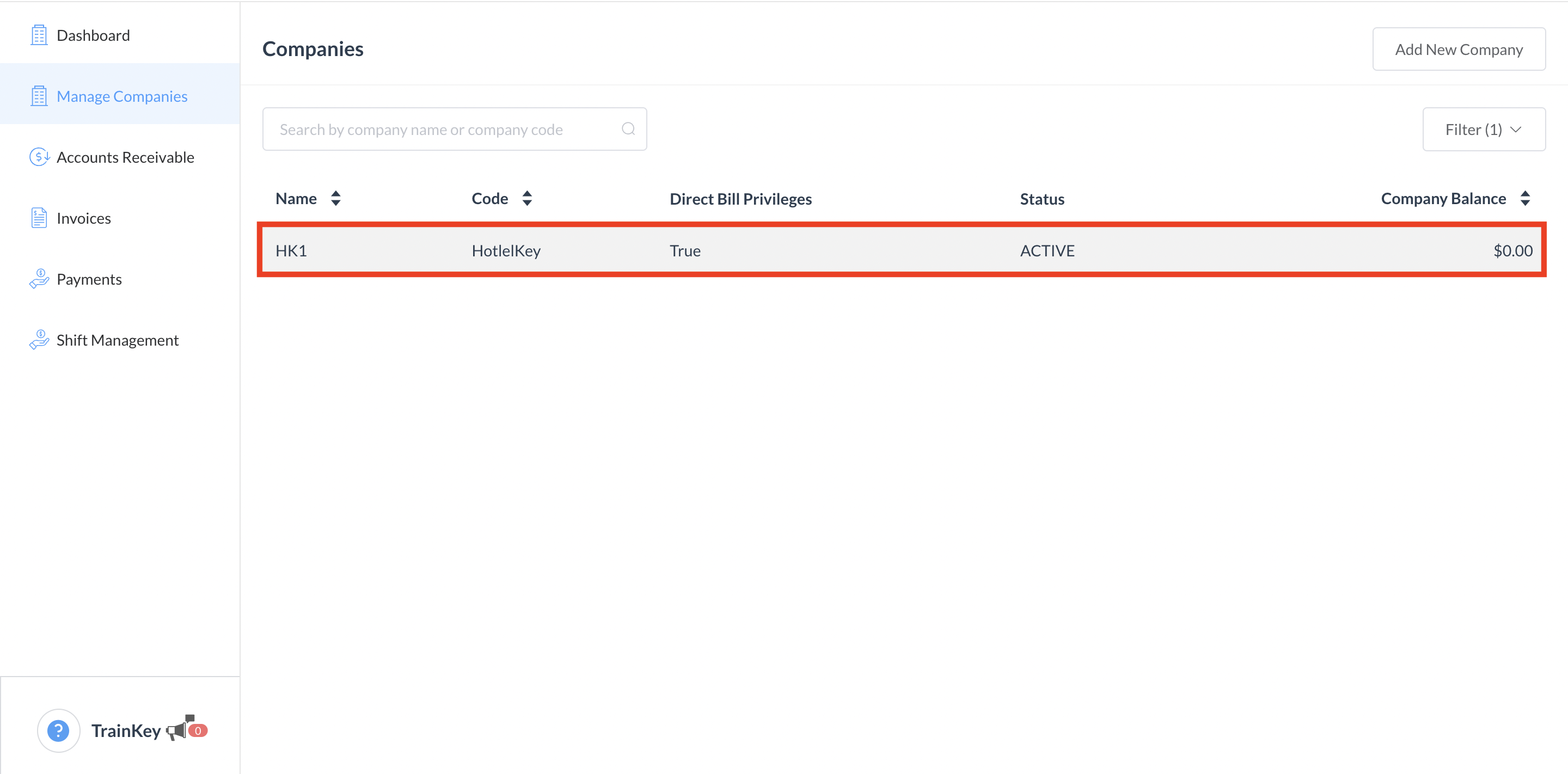This screenshot has height=774, width=1568.
Task: Open the Dashboard sidebar icon
Action: tap(39, 35)
